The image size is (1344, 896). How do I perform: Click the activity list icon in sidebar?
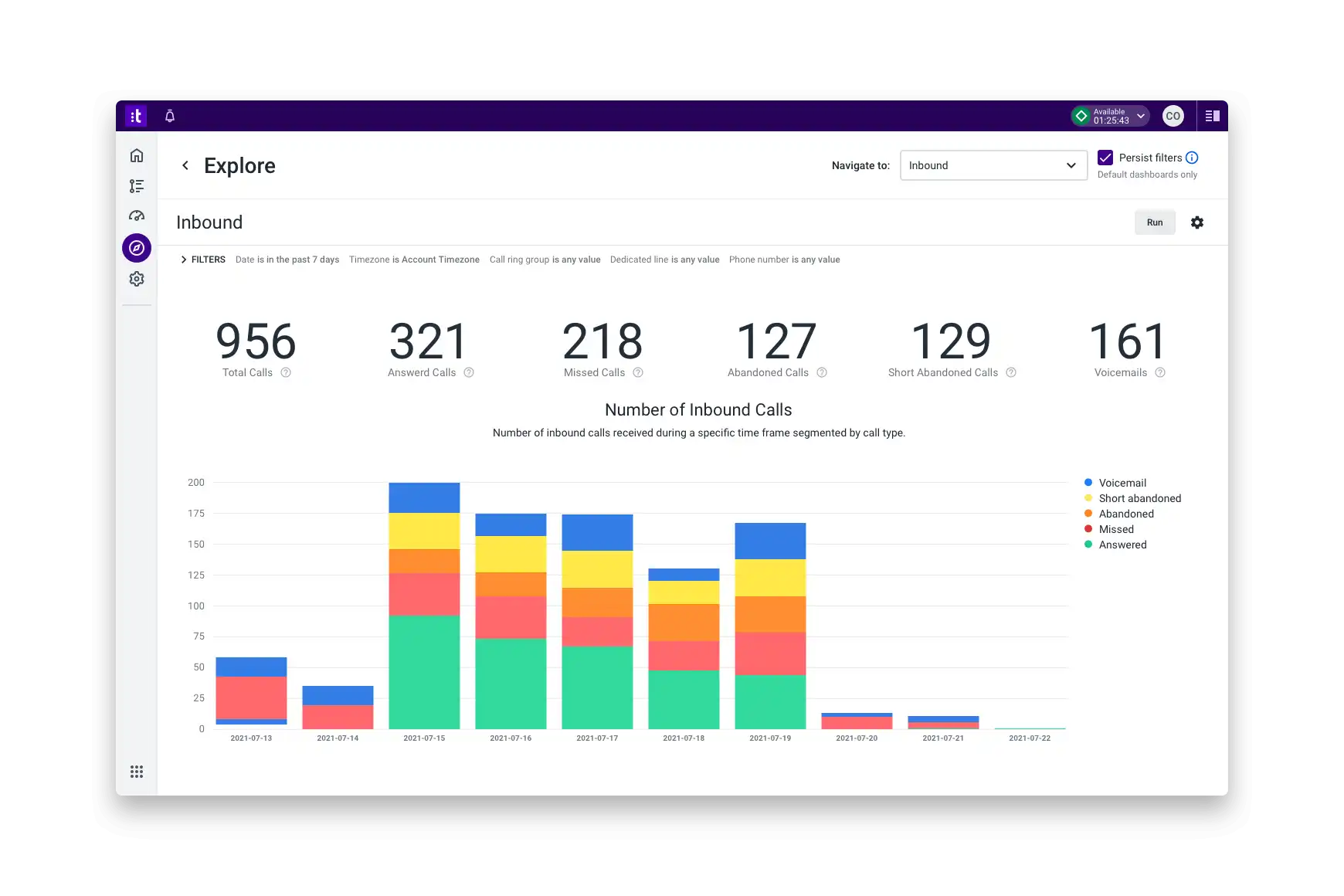pos(137,186)
